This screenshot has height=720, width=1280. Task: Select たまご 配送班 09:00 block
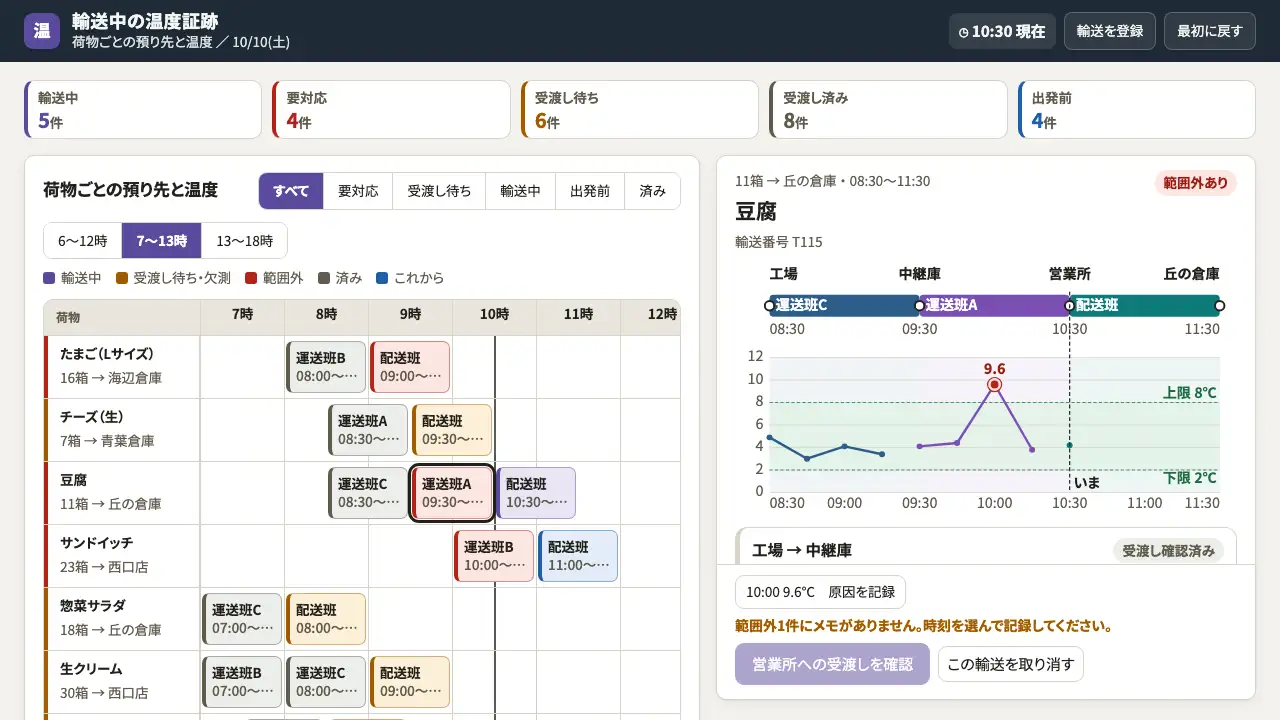[x=410, y=367]
